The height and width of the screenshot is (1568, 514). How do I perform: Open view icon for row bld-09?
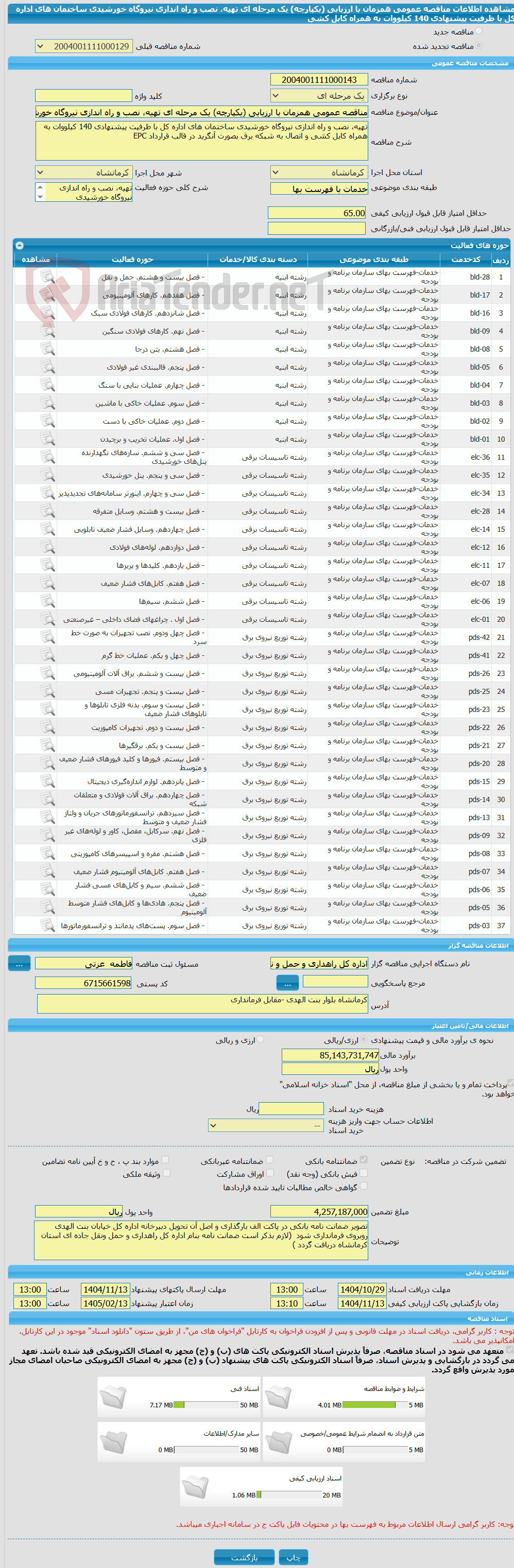point(47,331)
